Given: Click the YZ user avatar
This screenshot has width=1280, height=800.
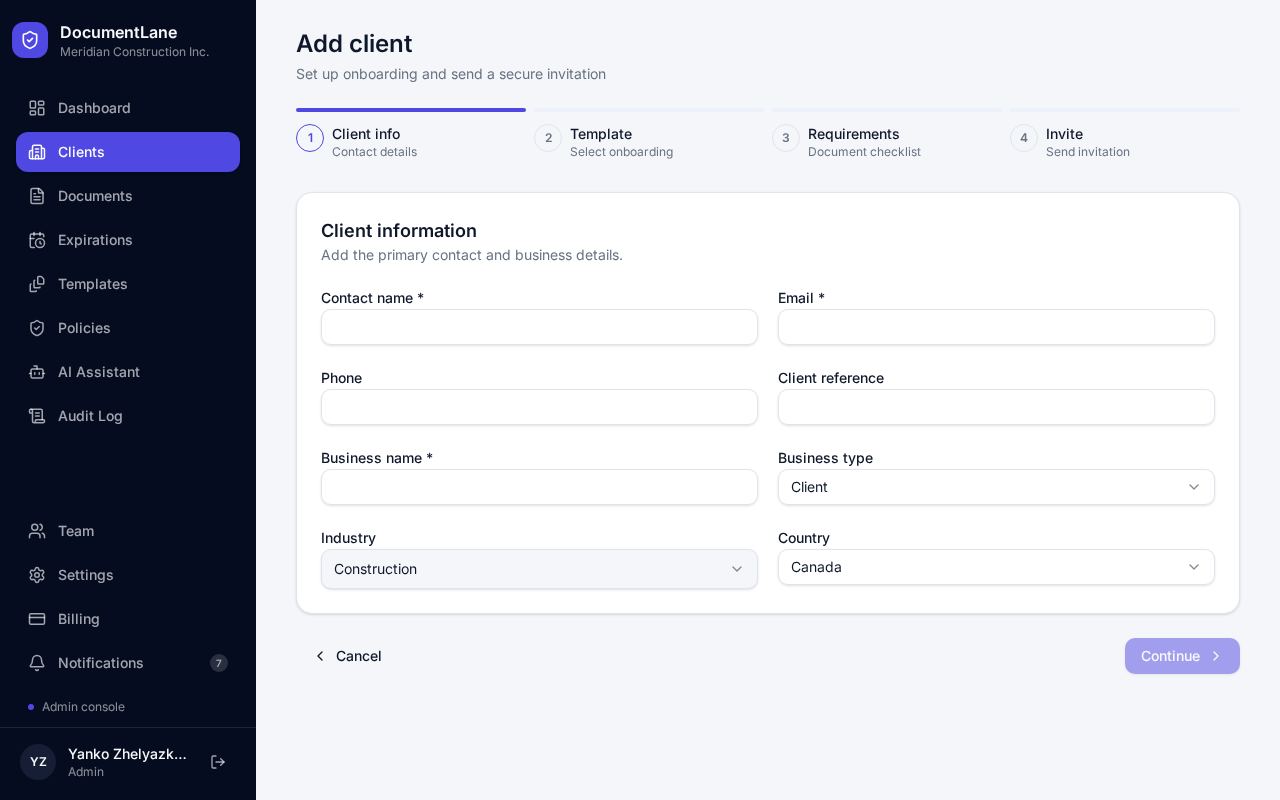Looking at the screenshot, I should click(x=38, y=762).
